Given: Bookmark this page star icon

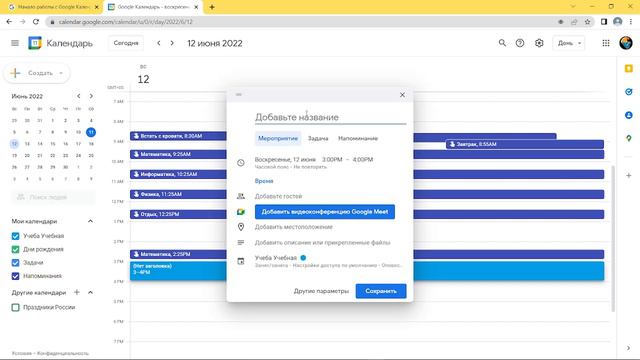Looking at the screenshot, I should 587,22.
